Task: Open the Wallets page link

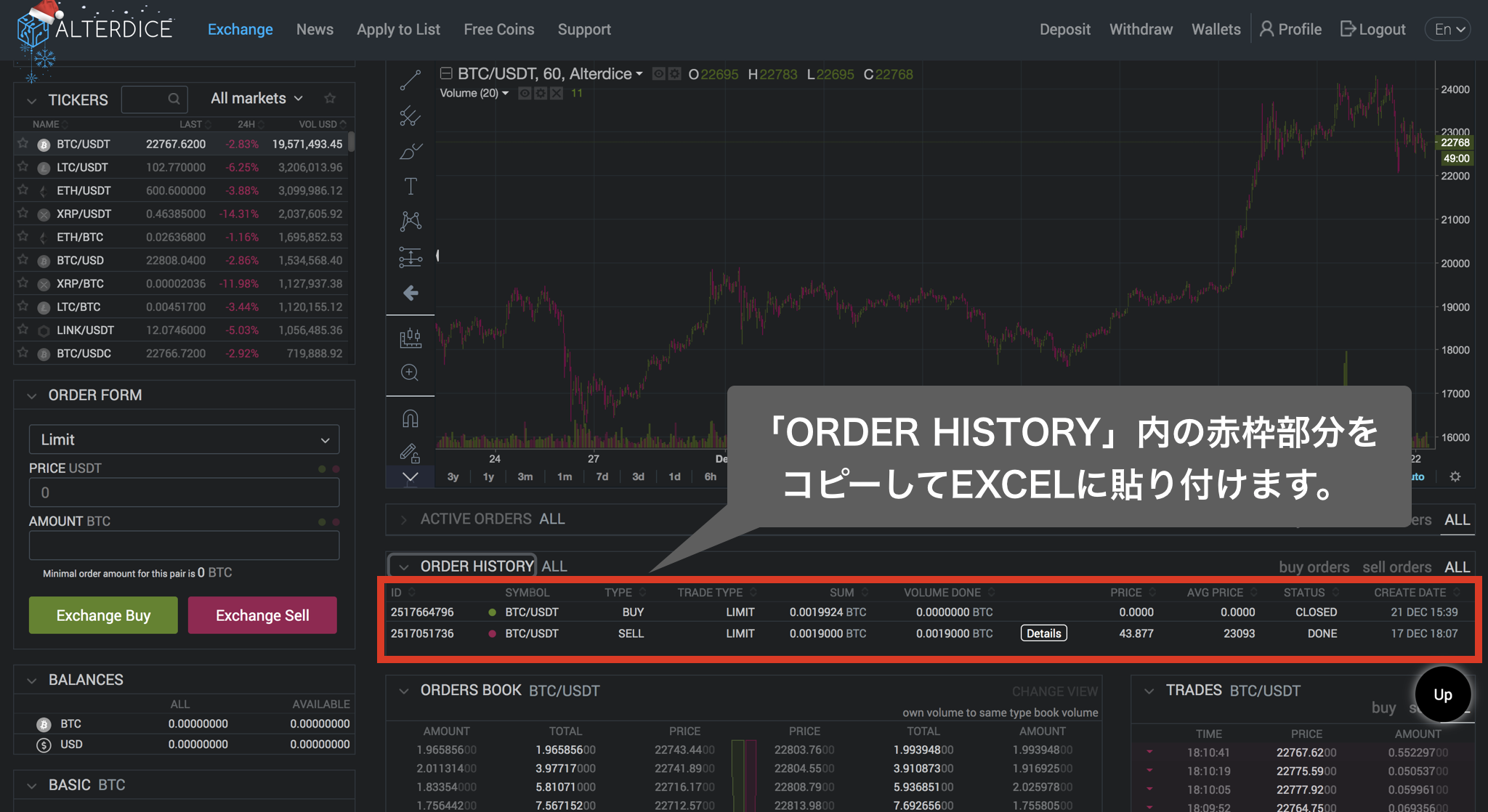Action: [1216, 29]
